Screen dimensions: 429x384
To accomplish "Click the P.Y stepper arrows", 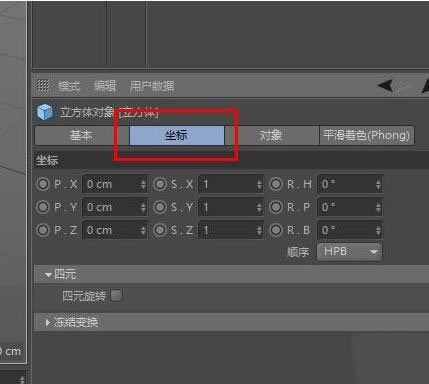I will (x=143, y=207).
